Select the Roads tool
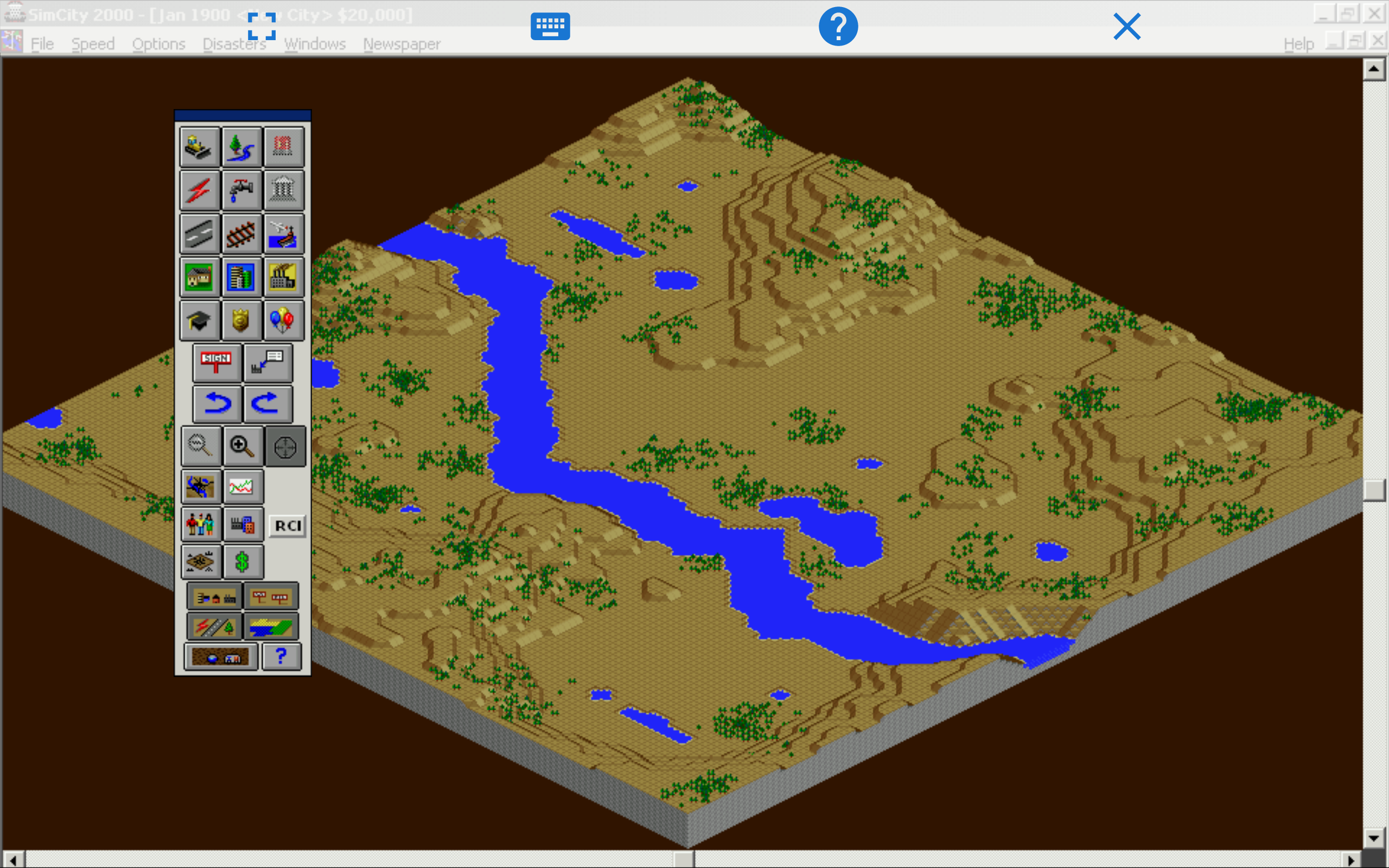 (x=199, y=234)
